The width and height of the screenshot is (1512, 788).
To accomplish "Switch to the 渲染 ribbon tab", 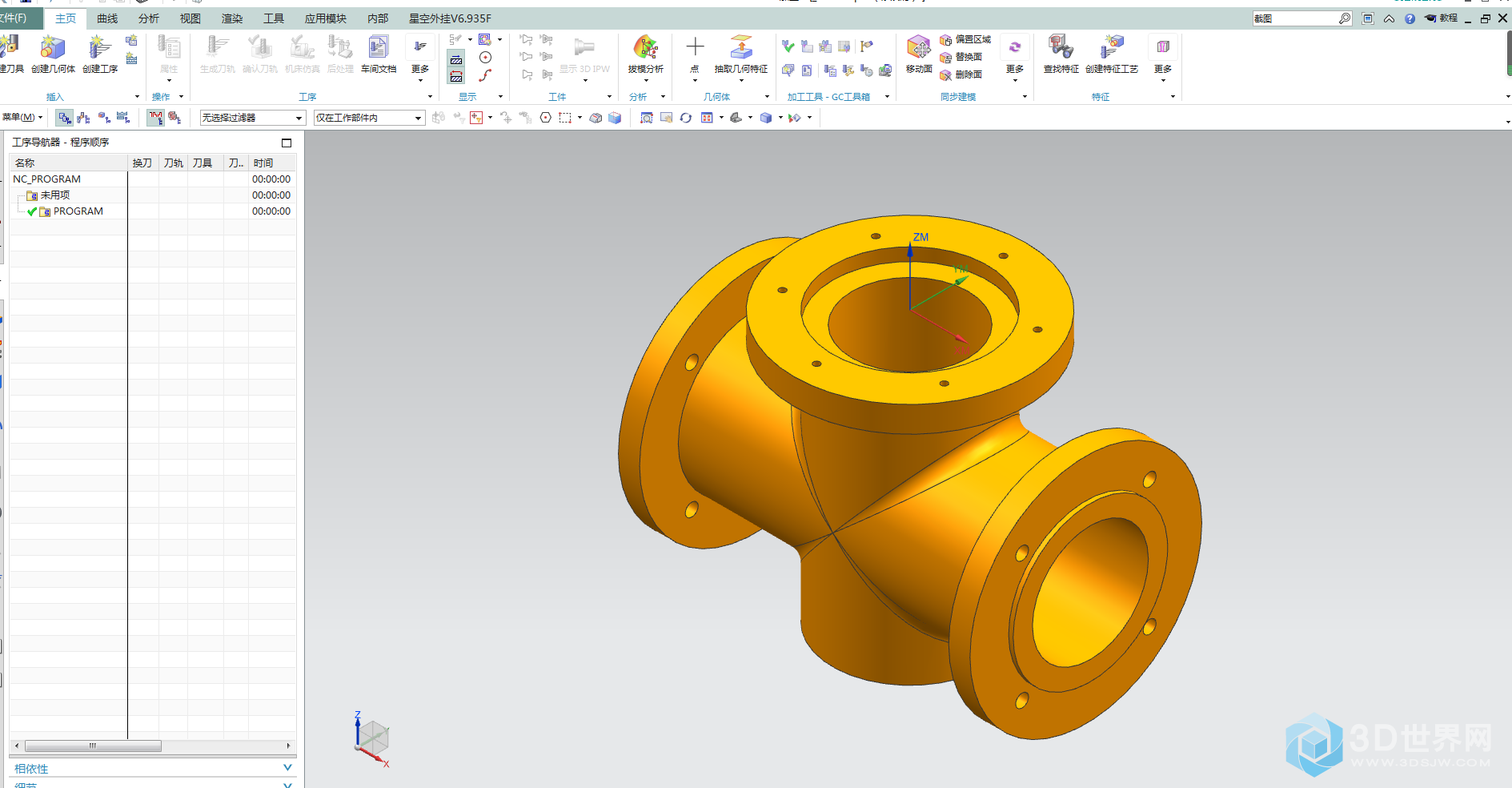I will click(232, 18).
